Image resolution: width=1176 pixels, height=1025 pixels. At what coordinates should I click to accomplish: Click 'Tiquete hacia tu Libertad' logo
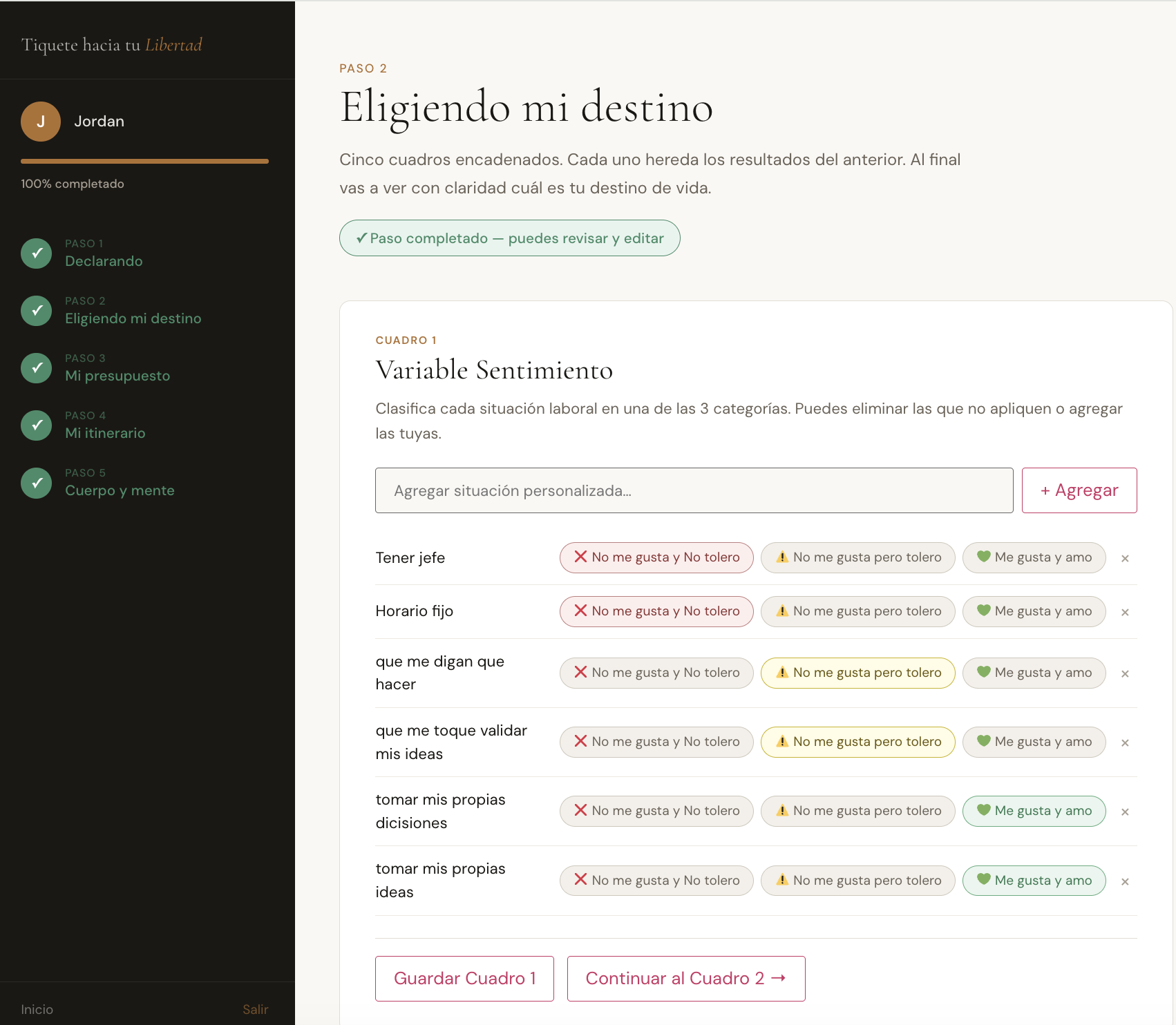(112, 45)
